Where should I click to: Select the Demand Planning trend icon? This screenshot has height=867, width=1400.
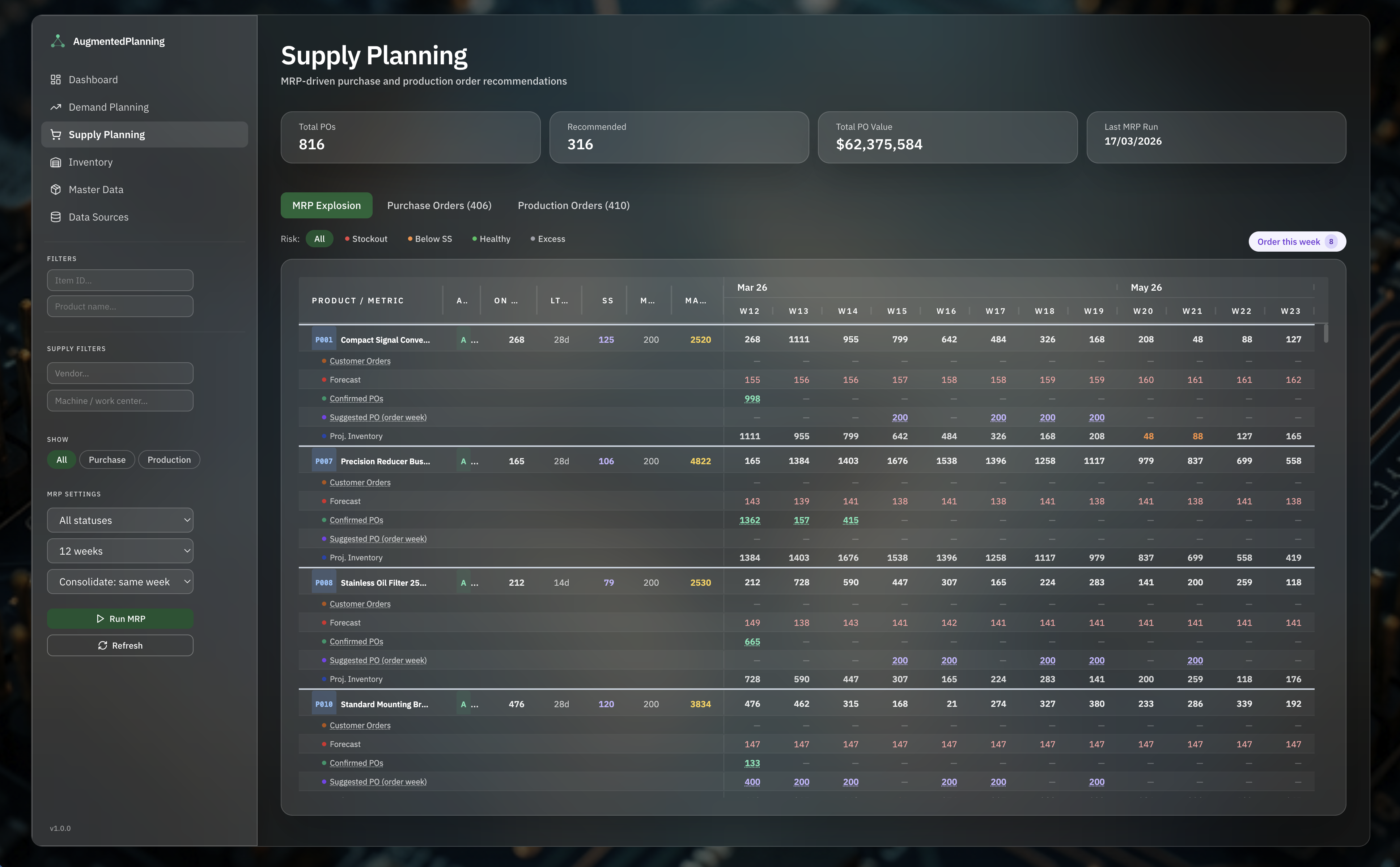click(x=56, y=107)
